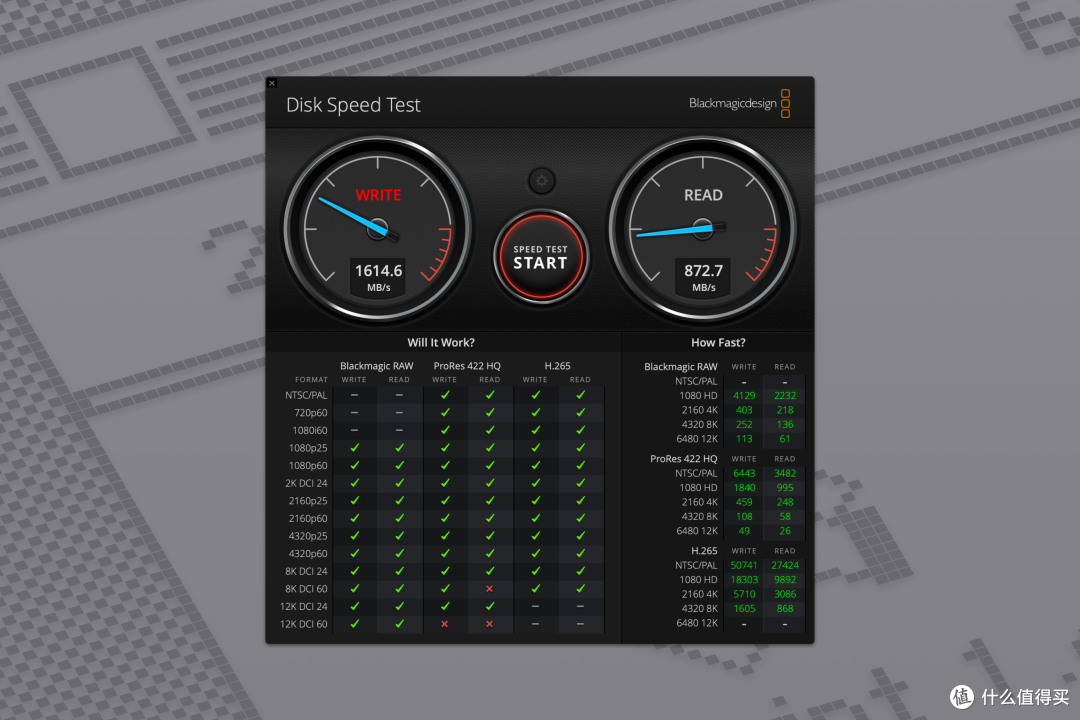Click the 1080i60 format row label
This screenshot has width=1080, height=720.
point(310,430)
